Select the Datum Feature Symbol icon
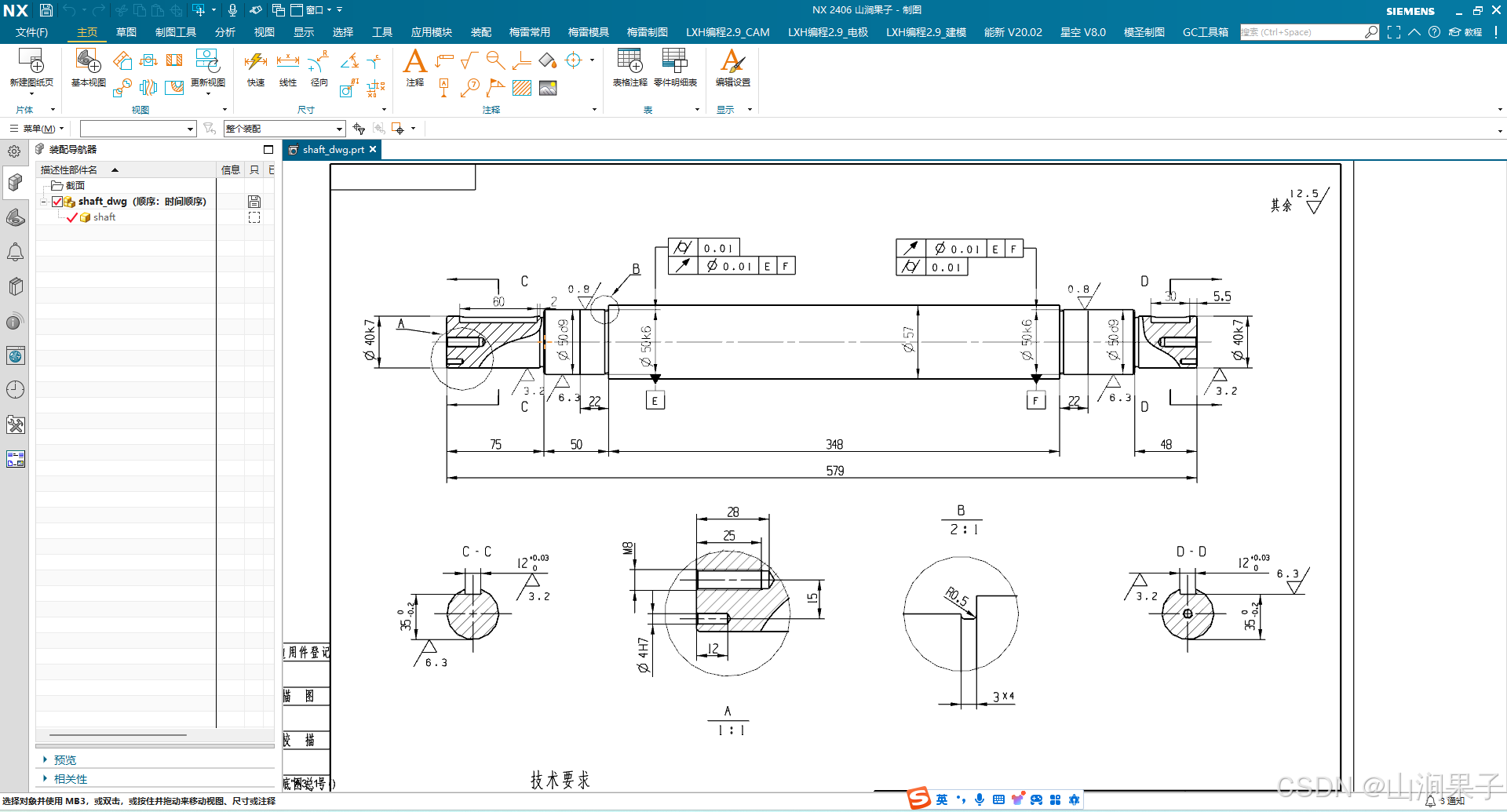 [443, 88]
